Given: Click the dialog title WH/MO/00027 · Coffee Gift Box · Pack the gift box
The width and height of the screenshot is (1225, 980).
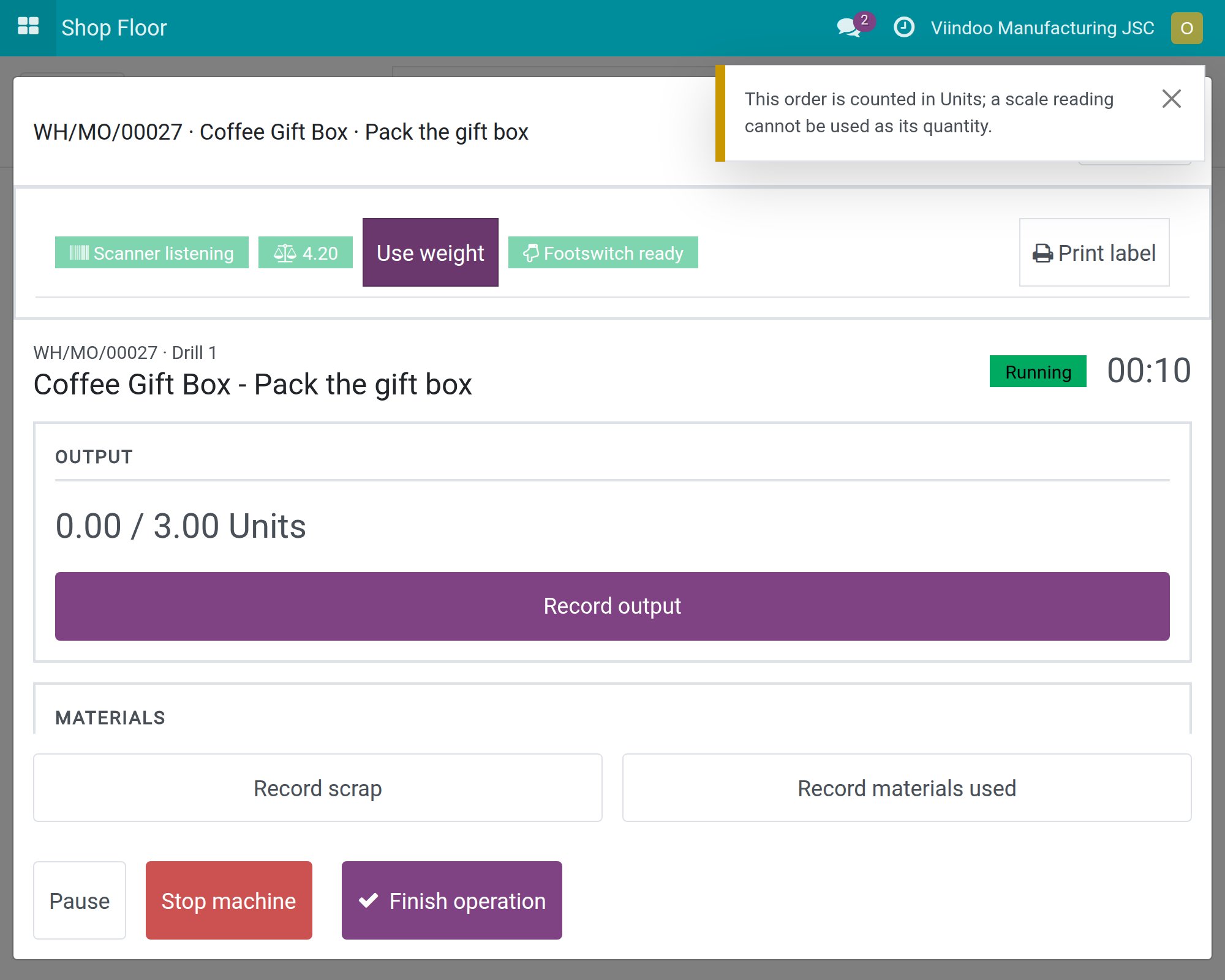Looking at the screenshot, I should pyautogui.click(x=281, y=132).
